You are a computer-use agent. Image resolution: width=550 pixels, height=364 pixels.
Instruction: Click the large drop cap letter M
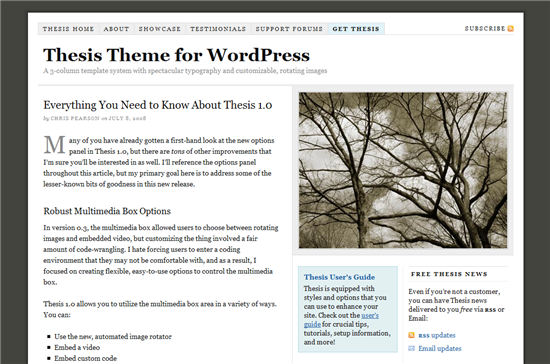point(54,145)
